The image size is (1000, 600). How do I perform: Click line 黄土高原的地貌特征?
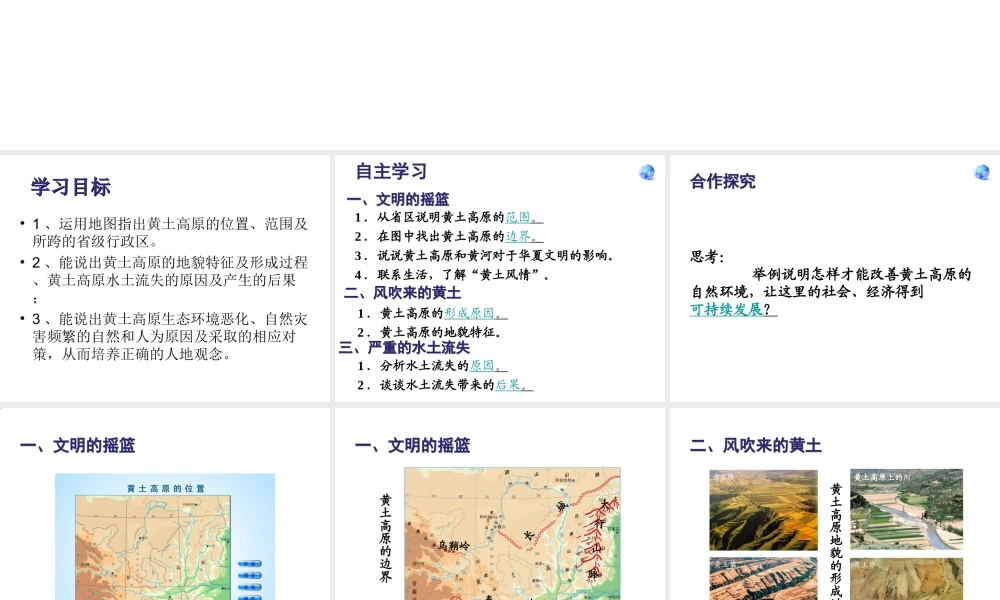point(430,332)
